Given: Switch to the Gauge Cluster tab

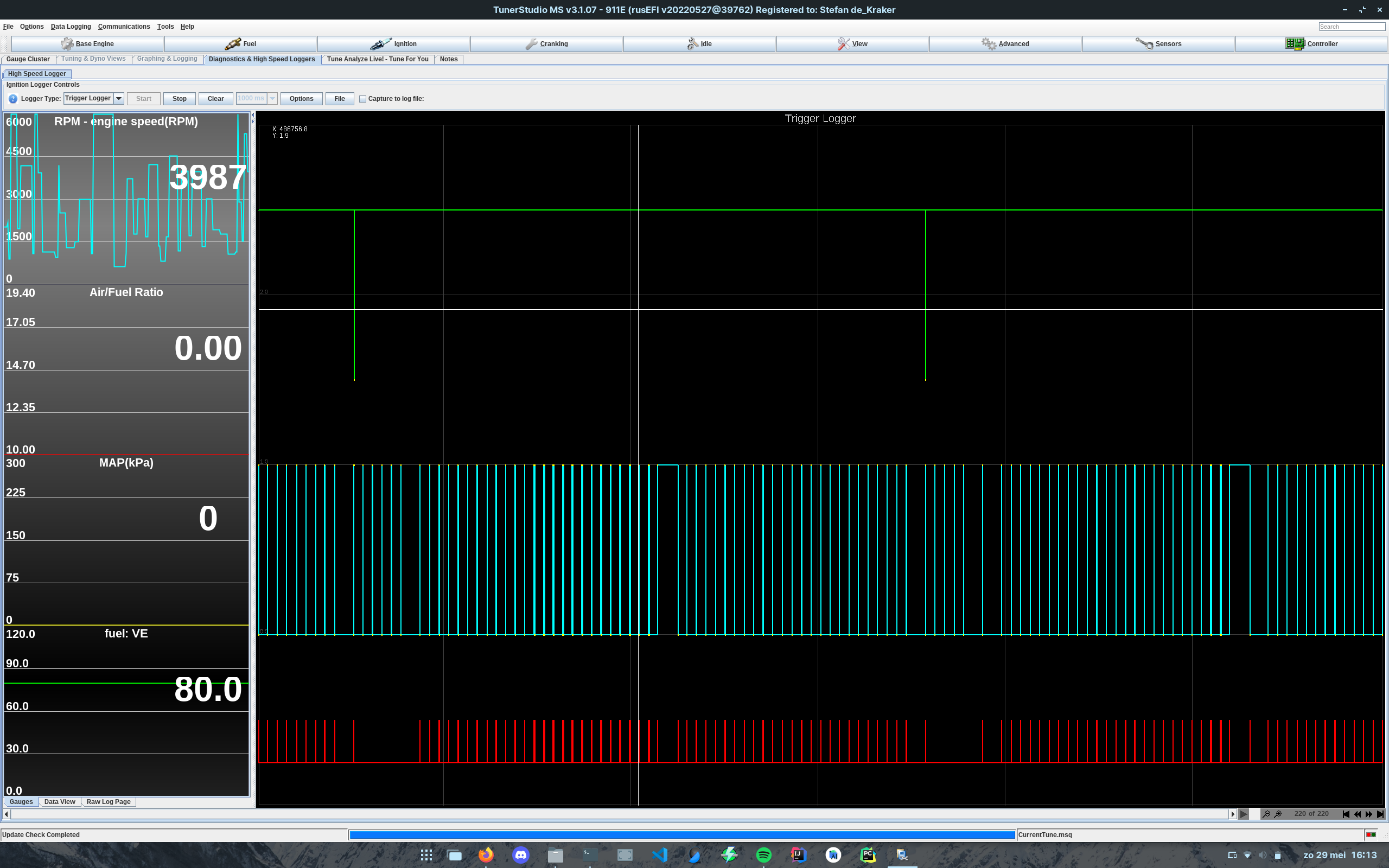Looking at the screenshot, I should [x=28, y=59].
